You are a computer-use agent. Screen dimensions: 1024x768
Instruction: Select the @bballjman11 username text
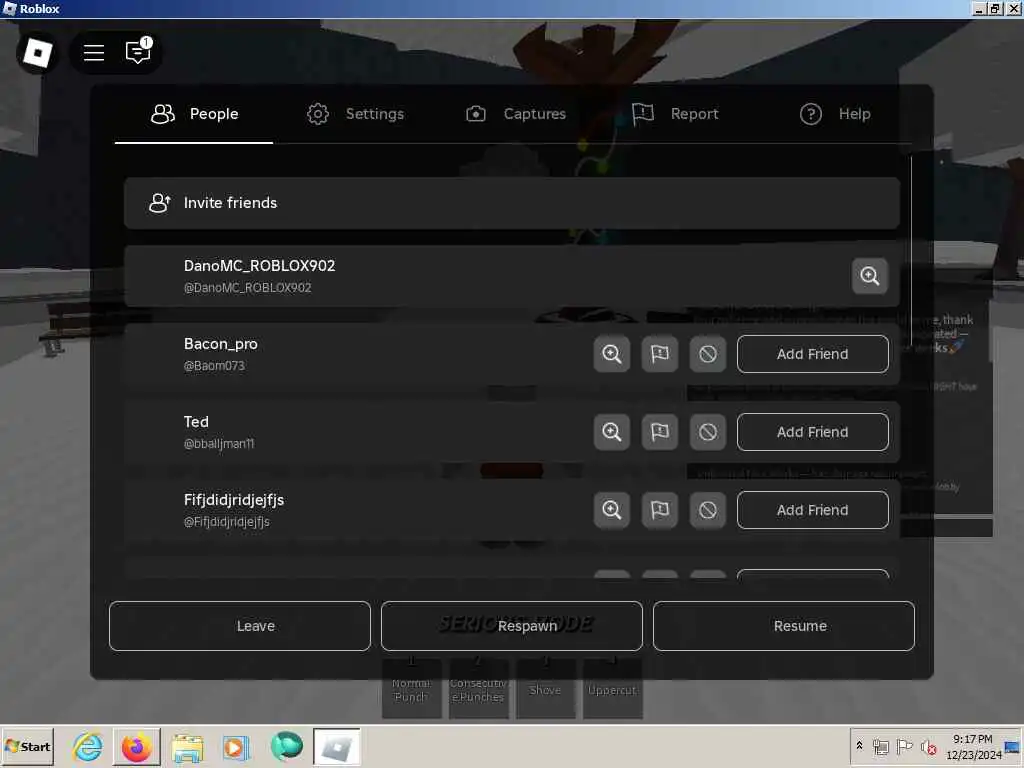(219, 444)
